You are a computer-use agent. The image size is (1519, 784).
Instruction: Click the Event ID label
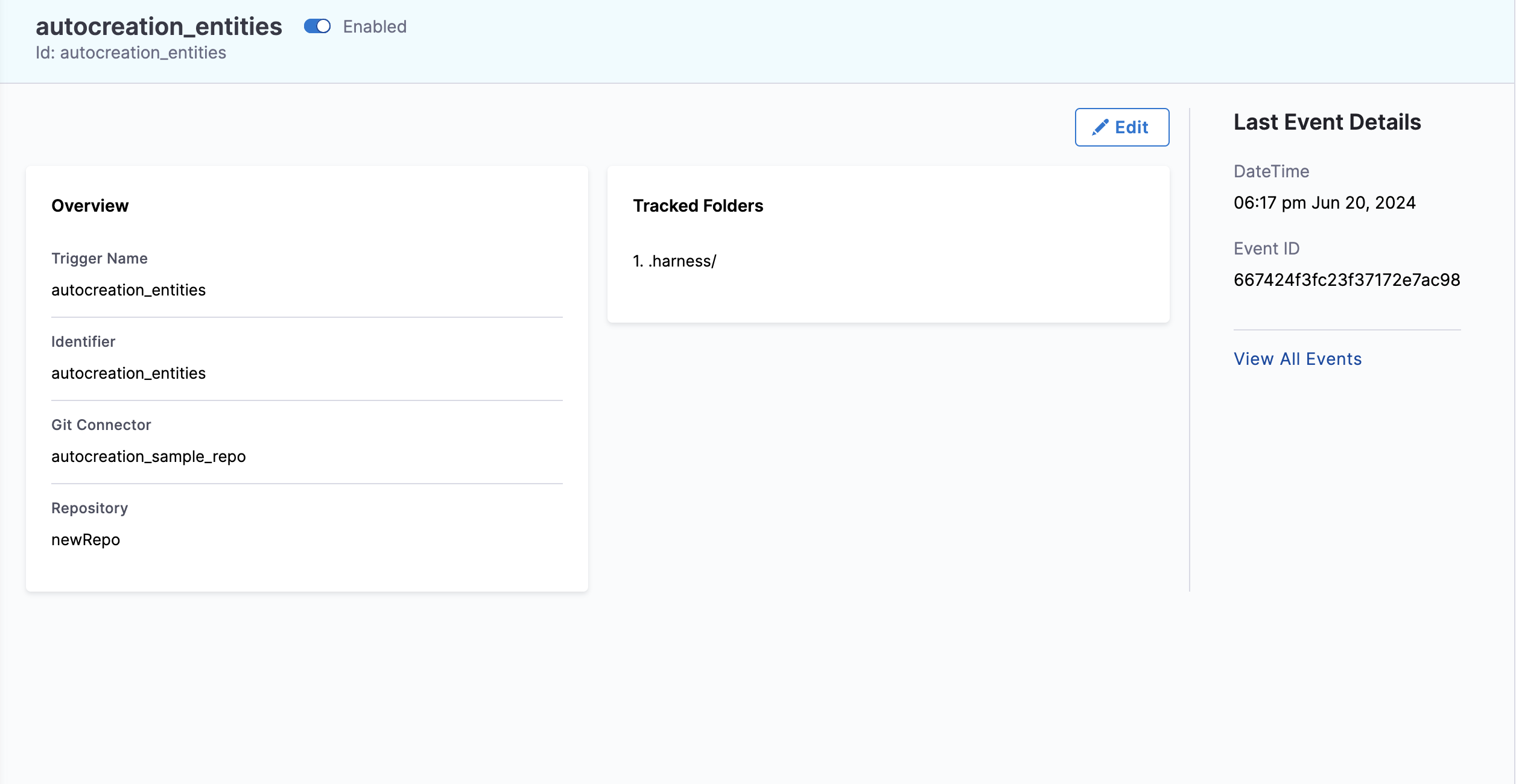pyautogui.click(x=1266, y=248)
